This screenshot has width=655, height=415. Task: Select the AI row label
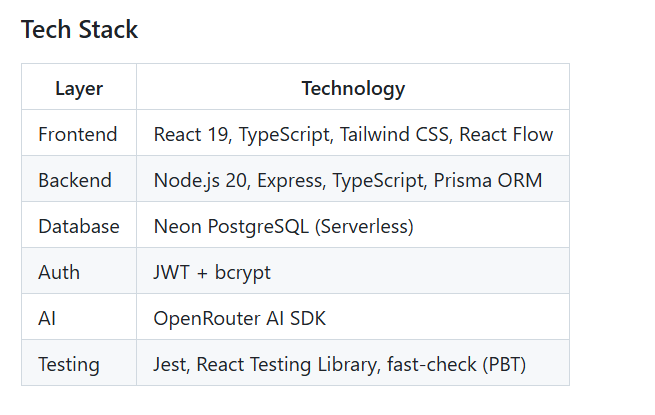click(x=49, y=318)
